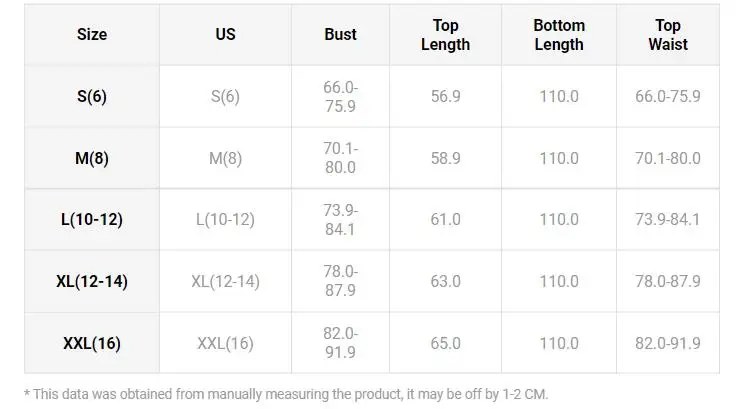Select the L(10-12) size row label
The height and width of the screenshot is (409, 737).
[x=92, y=219]
